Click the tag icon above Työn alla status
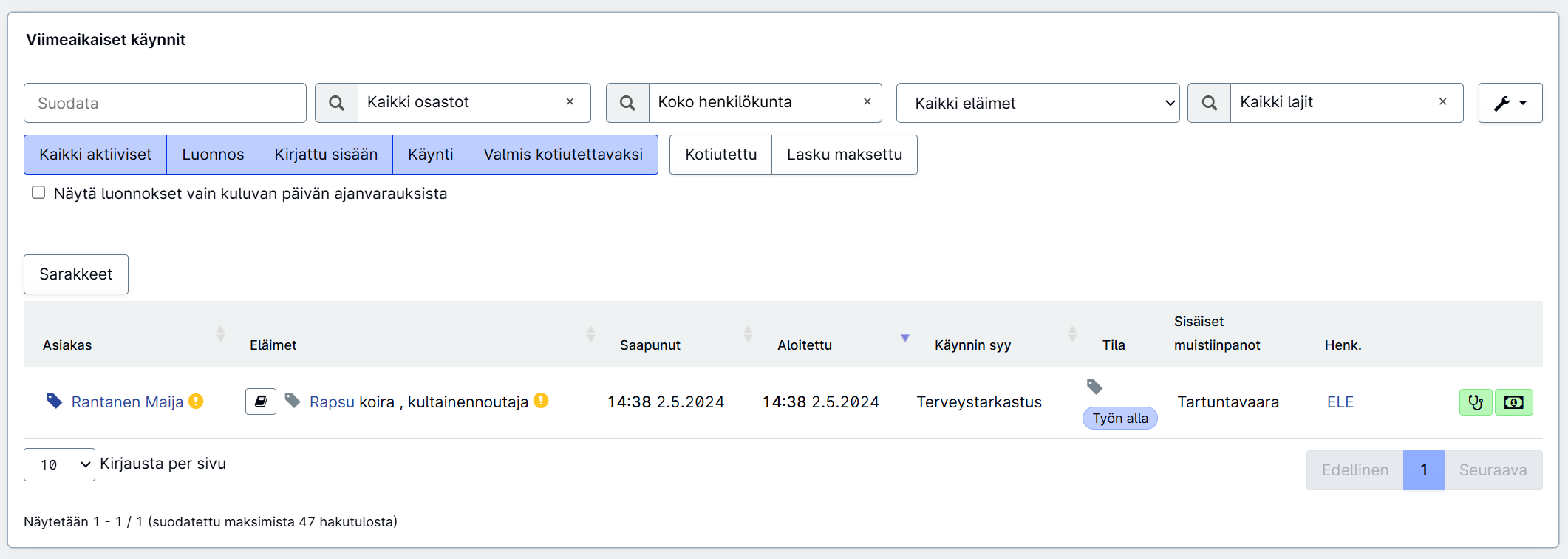1568x559 pixels. point(1094,386)
